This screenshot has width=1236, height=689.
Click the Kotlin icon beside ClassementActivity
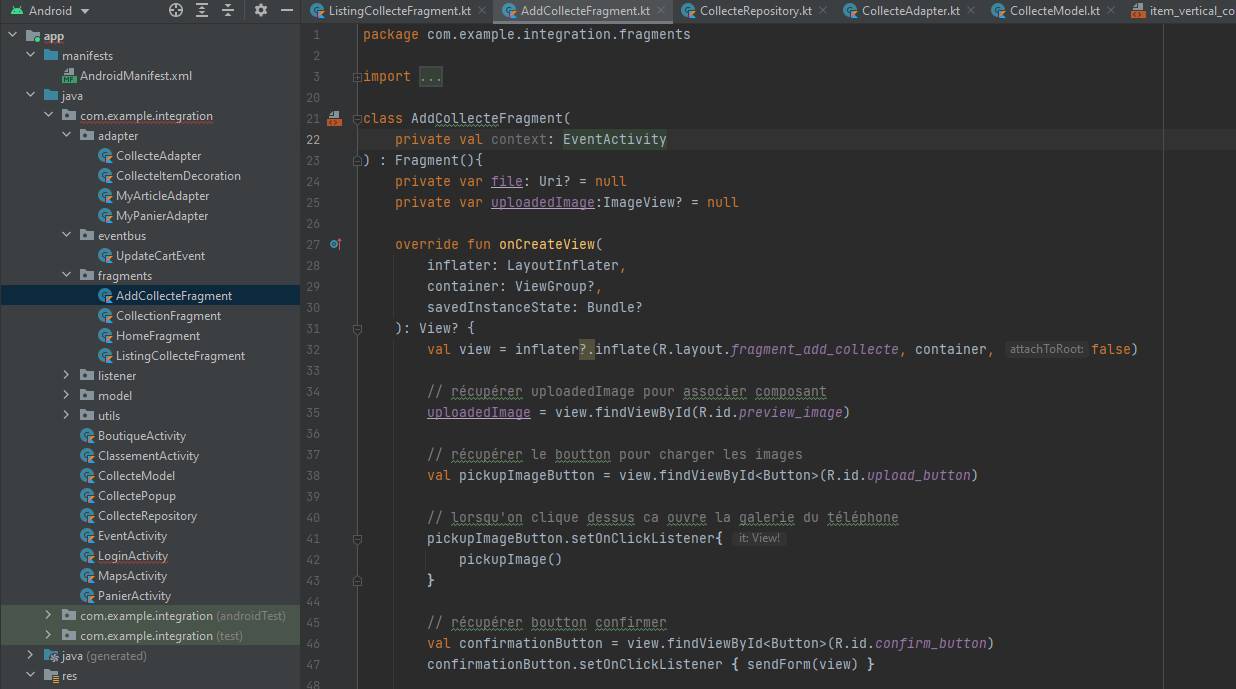[x=87, y=456]
